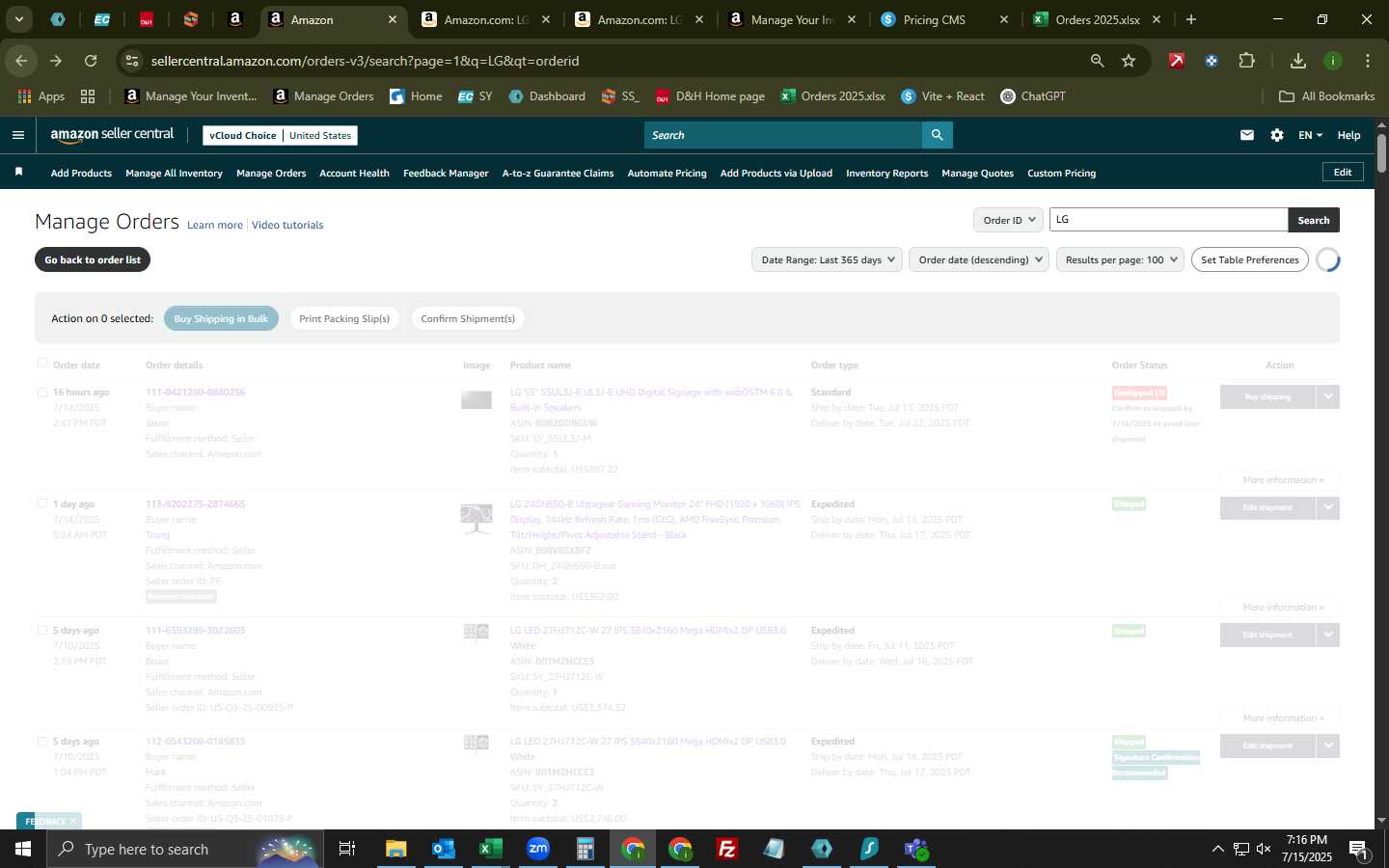Open FileZilla from the taskbar

pos(727,849)
